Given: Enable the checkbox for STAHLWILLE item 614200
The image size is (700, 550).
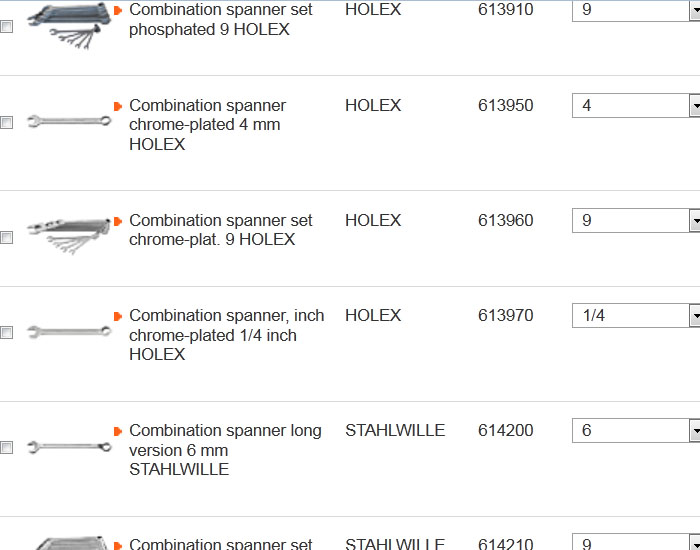Looking at the screenshot, I should (7, 448).
